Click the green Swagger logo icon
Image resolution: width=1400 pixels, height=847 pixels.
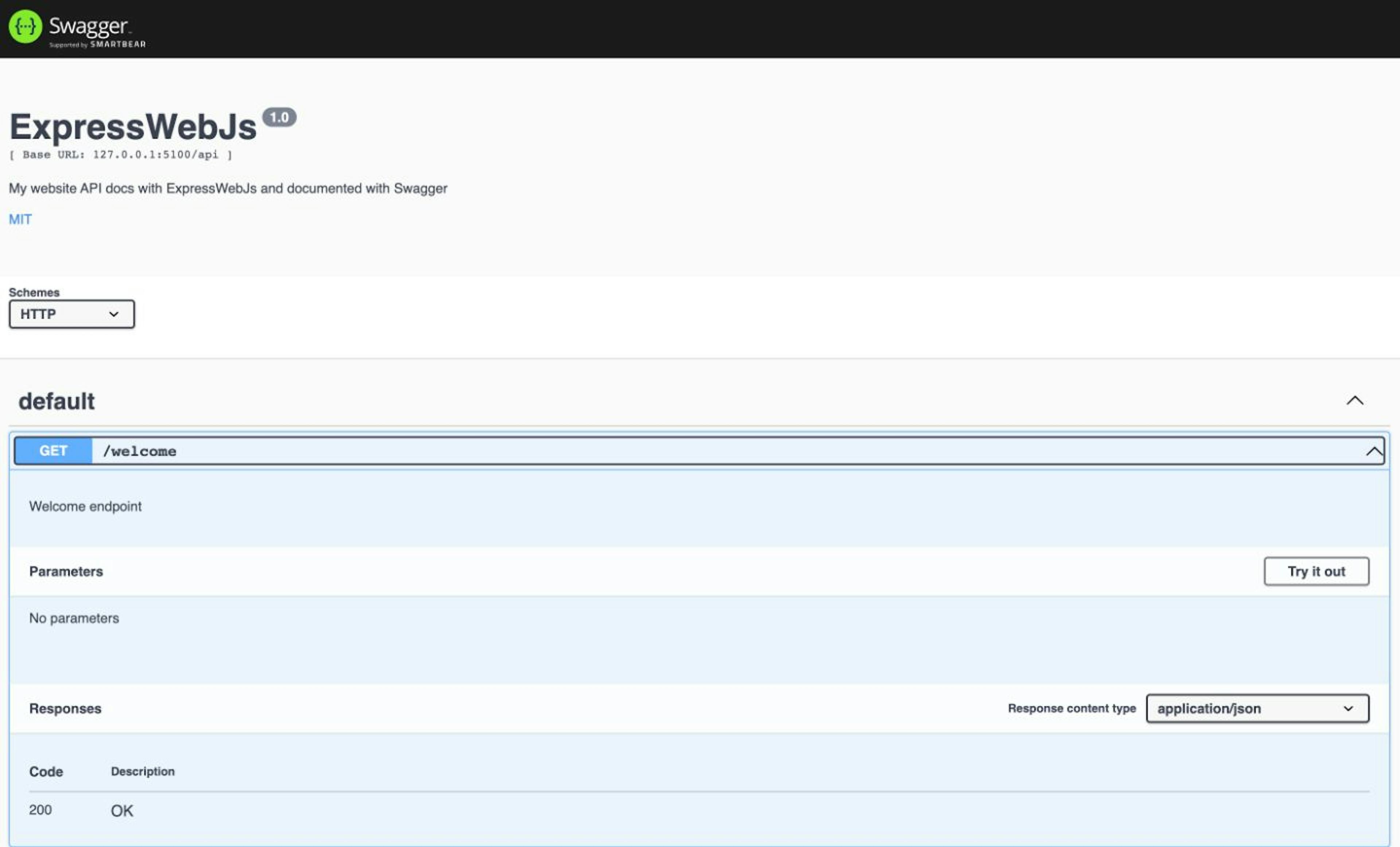(x=25, y=27)
